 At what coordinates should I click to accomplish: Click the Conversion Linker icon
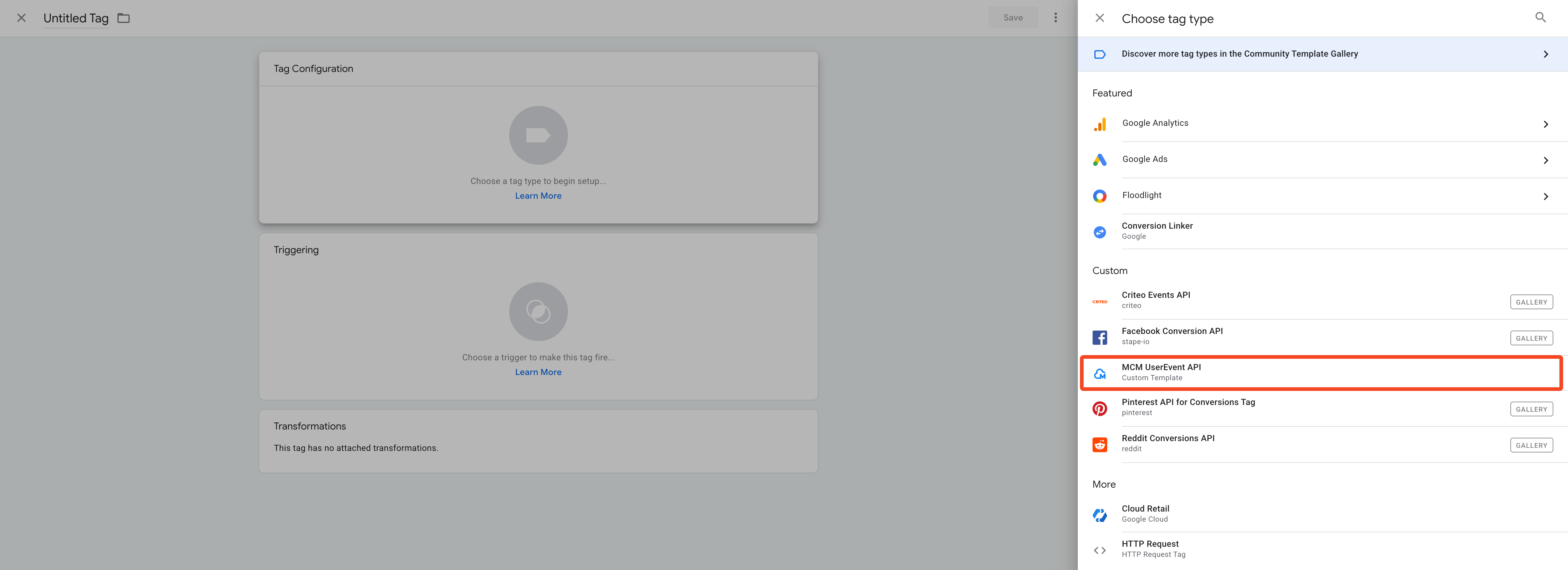[1099, 232]
